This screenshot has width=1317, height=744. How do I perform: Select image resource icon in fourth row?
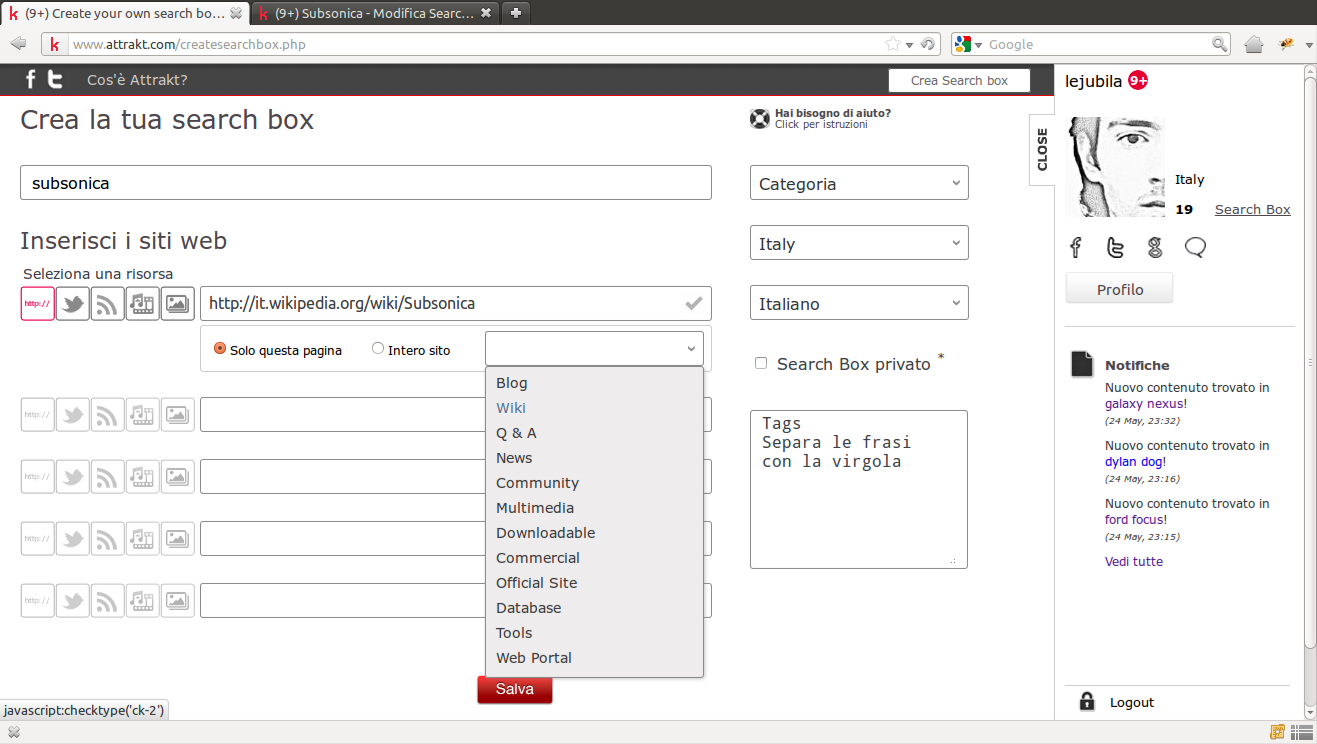click(178, 538)
